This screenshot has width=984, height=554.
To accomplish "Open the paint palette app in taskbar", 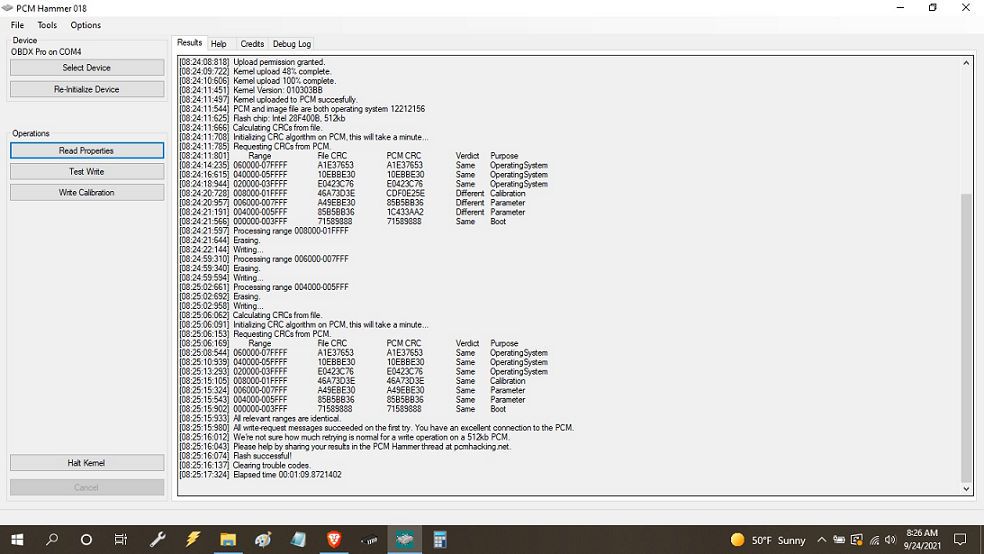I will (x=263, y=540).
